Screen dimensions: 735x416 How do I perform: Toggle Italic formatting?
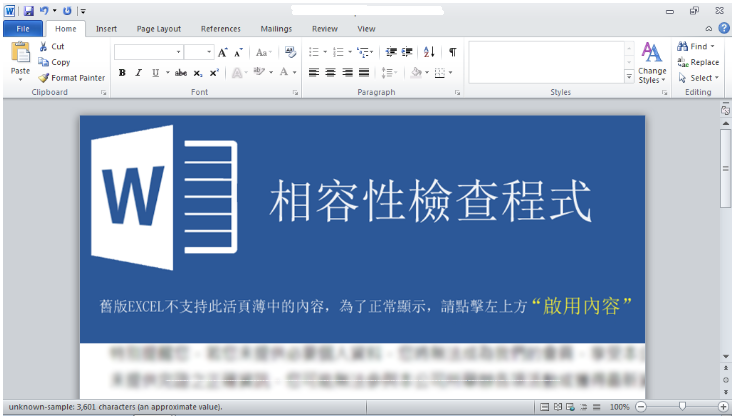click(139, 73)
